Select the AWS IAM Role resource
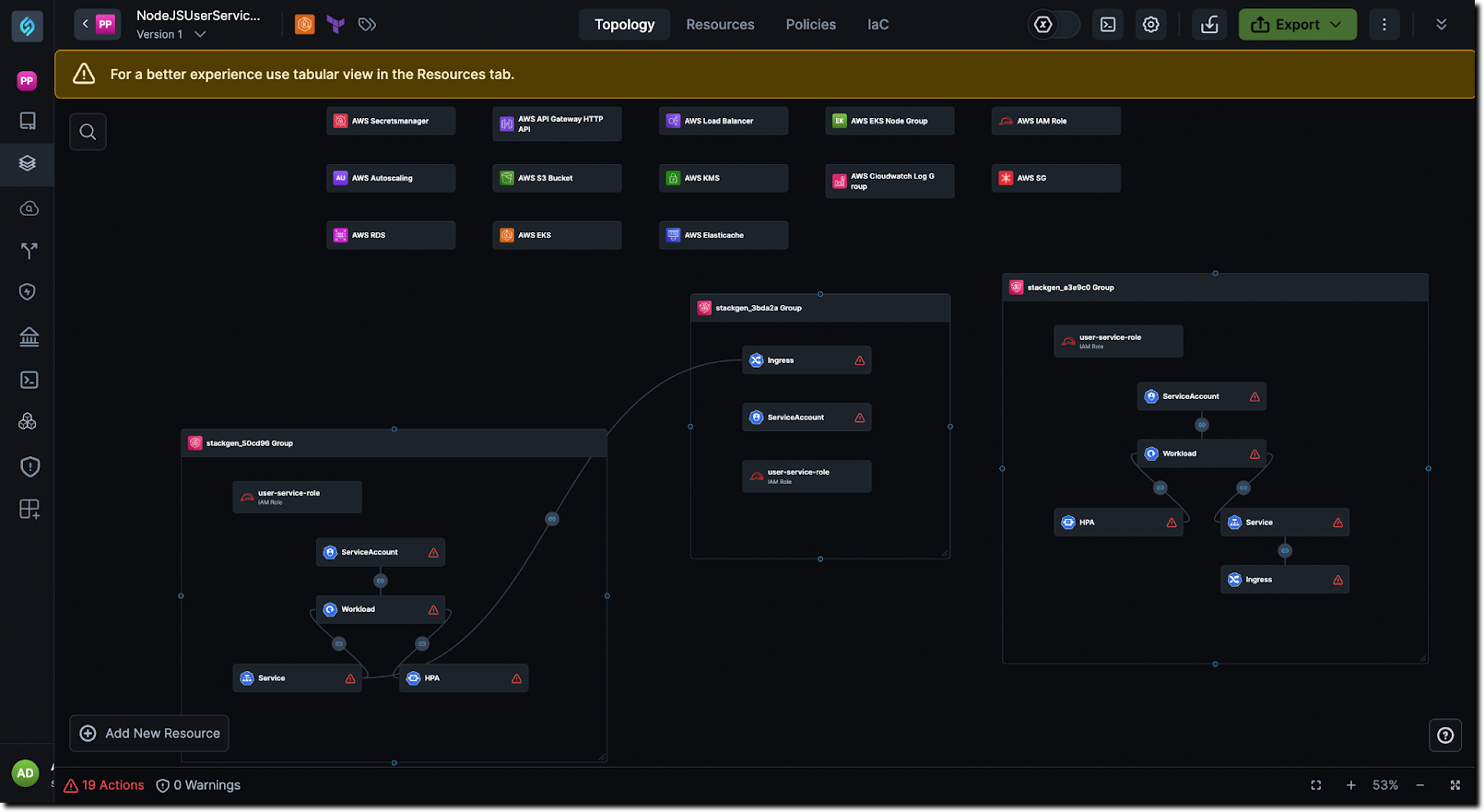 pyautogui.click(x=1056, y=121)
